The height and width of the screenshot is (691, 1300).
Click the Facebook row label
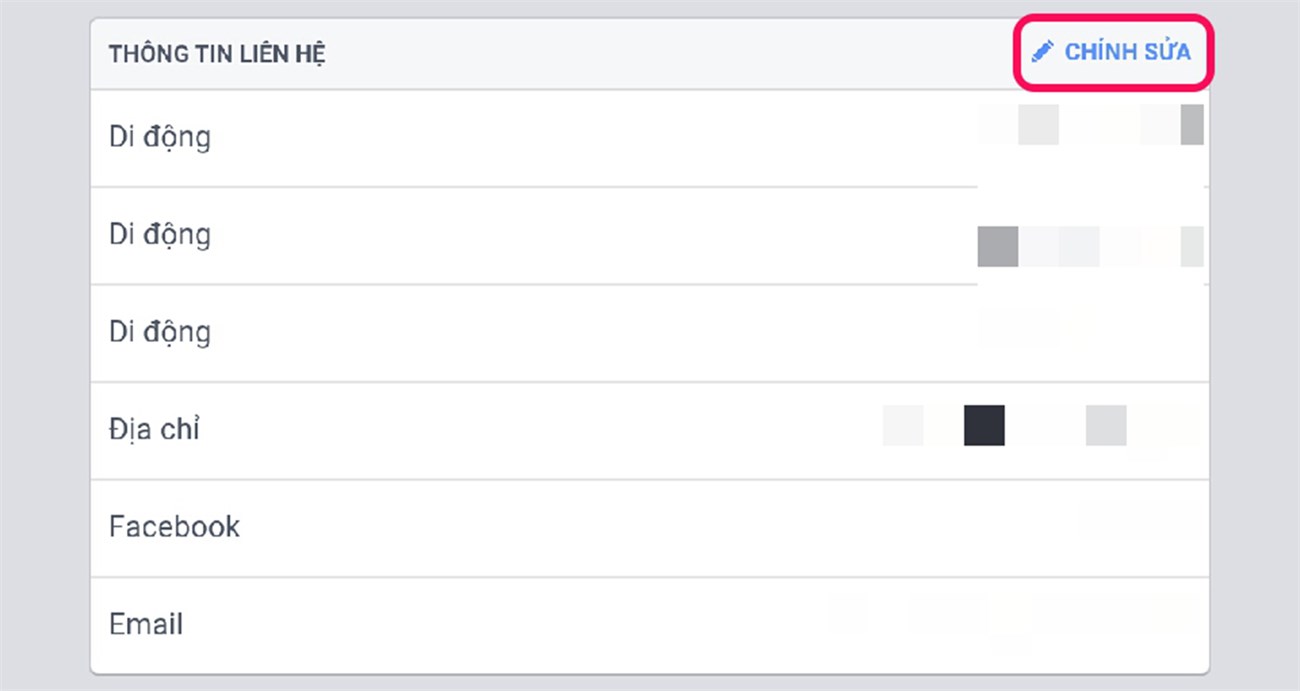pos(174,527)
